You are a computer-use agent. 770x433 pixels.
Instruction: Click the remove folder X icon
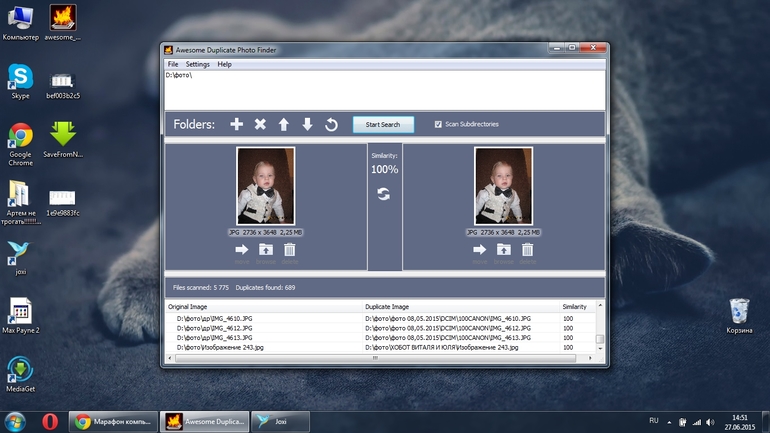pos(260,124)
